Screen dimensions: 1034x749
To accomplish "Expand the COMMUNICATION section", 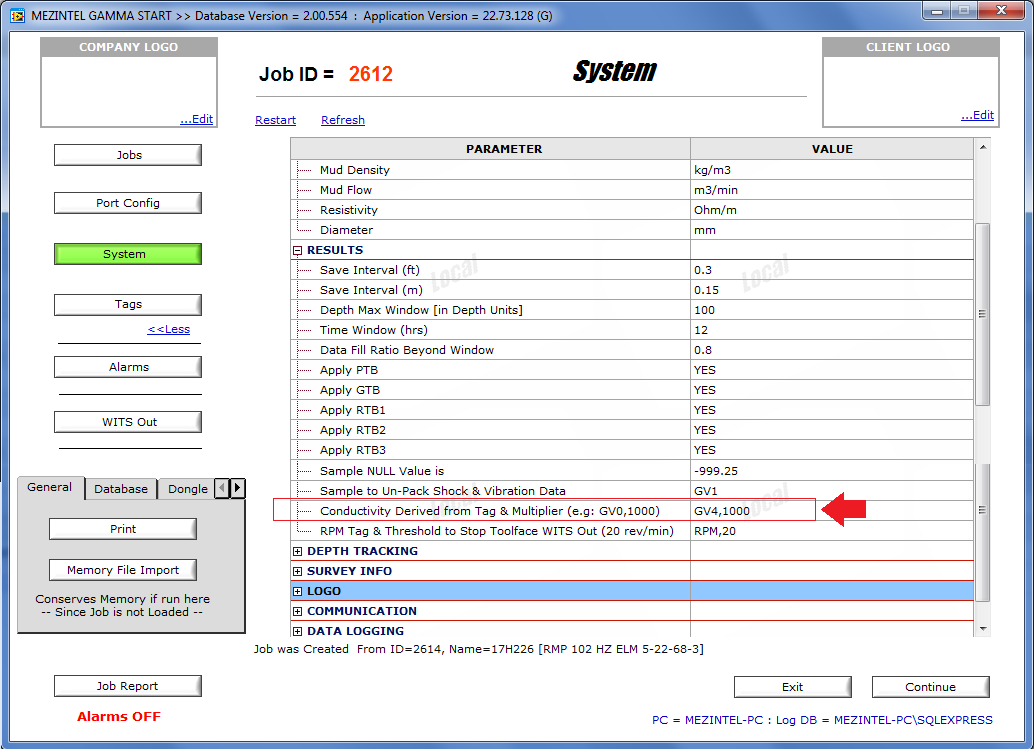I will (x=297, y=611).
